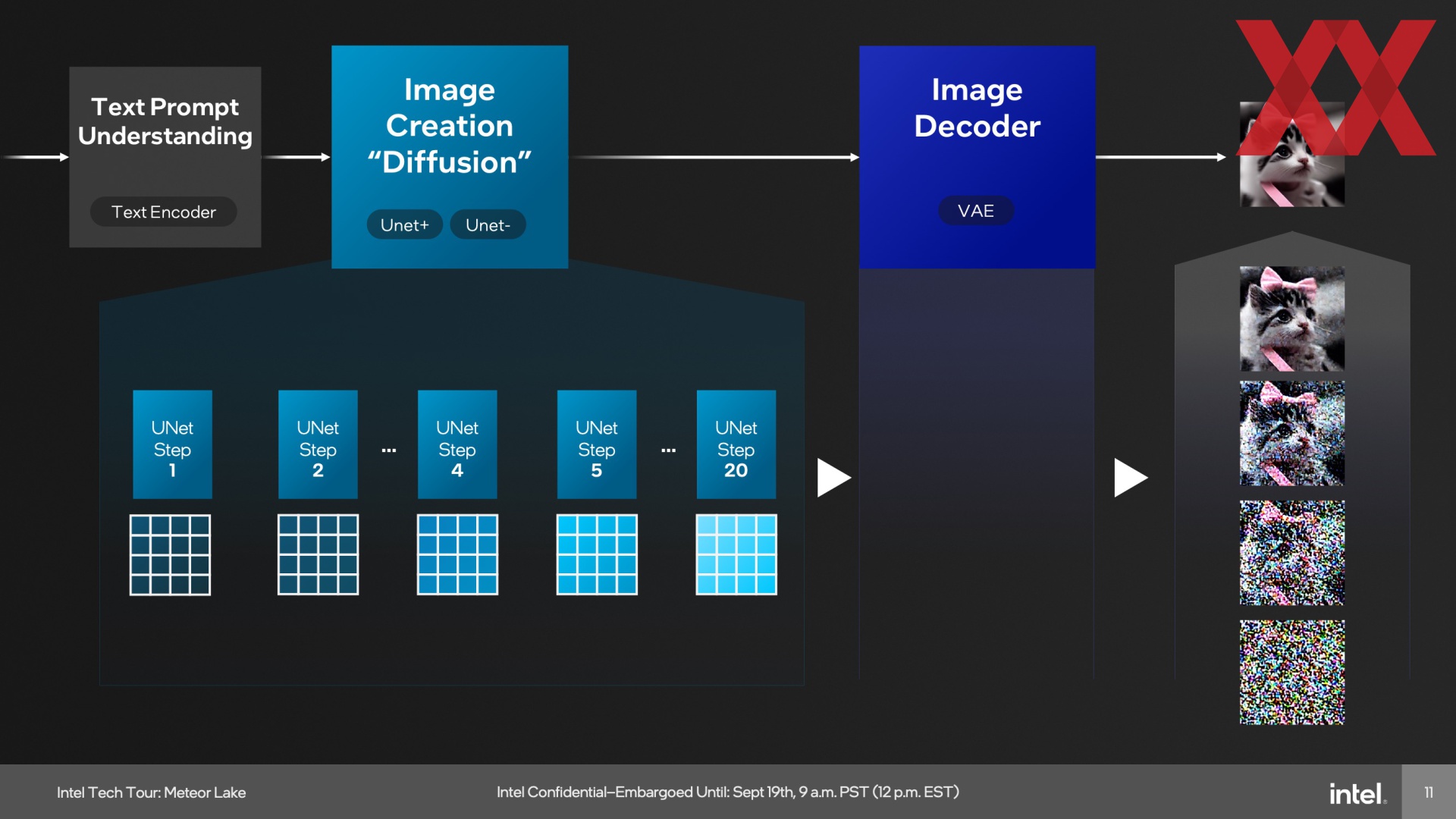Screen dimensions: 1456x819
Task: Click the grid icon under UNet Step 5
Action: (597, 554)
